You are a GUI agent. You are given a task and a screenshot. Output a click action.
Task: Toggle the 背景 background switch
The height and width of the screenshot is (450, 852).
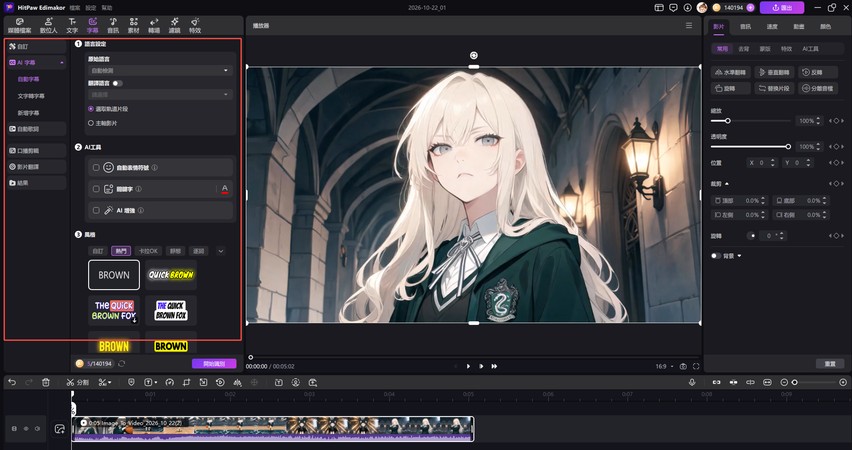716,256
